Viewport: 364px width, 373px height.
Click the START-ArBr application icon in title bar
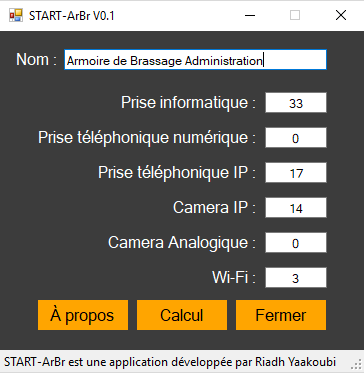pos(16,15)
